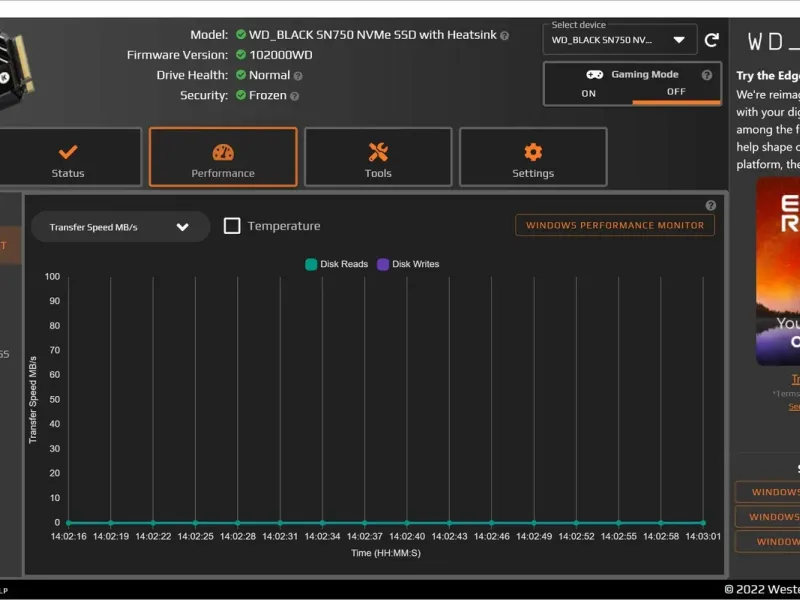Click green check icon beside Firmware Version

[241, 55]
